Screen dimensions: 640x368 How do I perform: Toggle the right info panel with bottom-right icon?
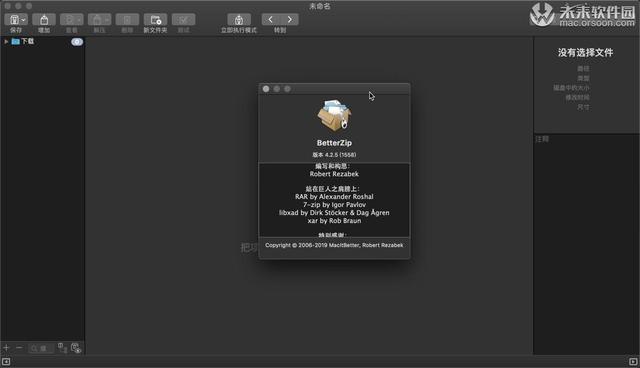pyautogui.click(x=633, y=361)
